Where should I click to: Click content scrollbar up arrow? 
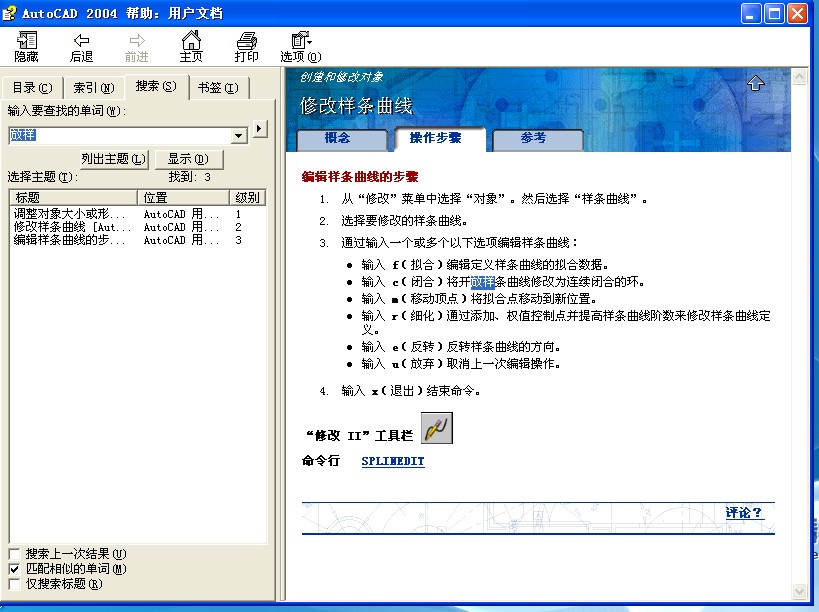(800, 78)
